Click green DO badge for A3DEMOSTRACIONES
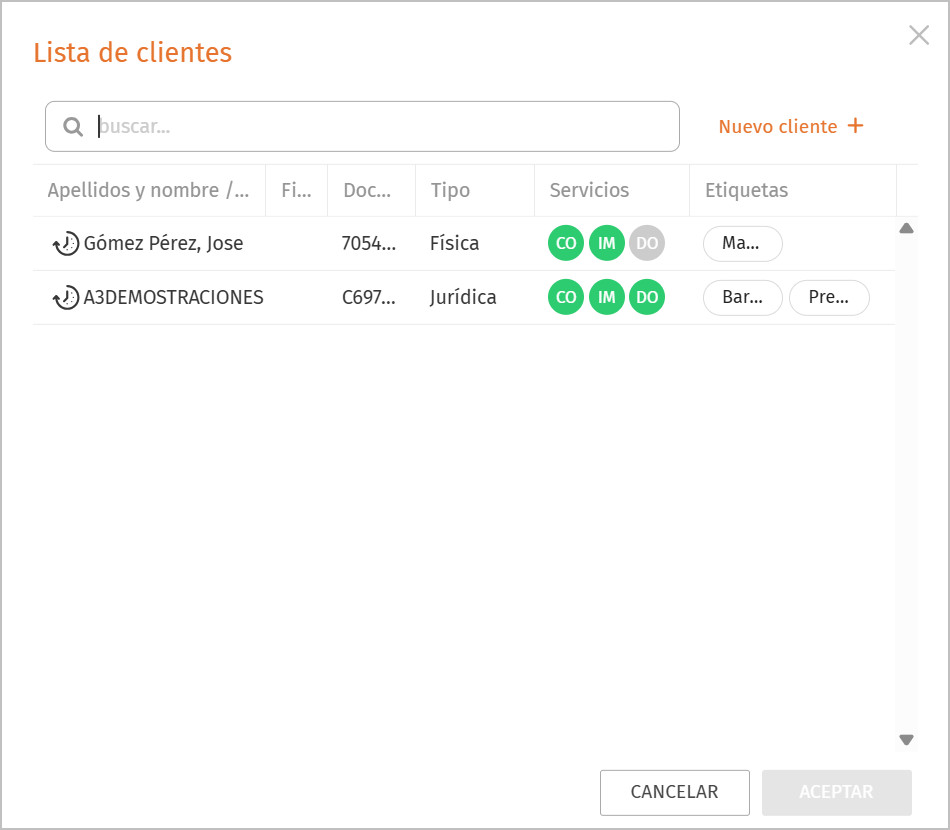Image resolution: width=950 pixels, height=830 pixels. [647, 297]
